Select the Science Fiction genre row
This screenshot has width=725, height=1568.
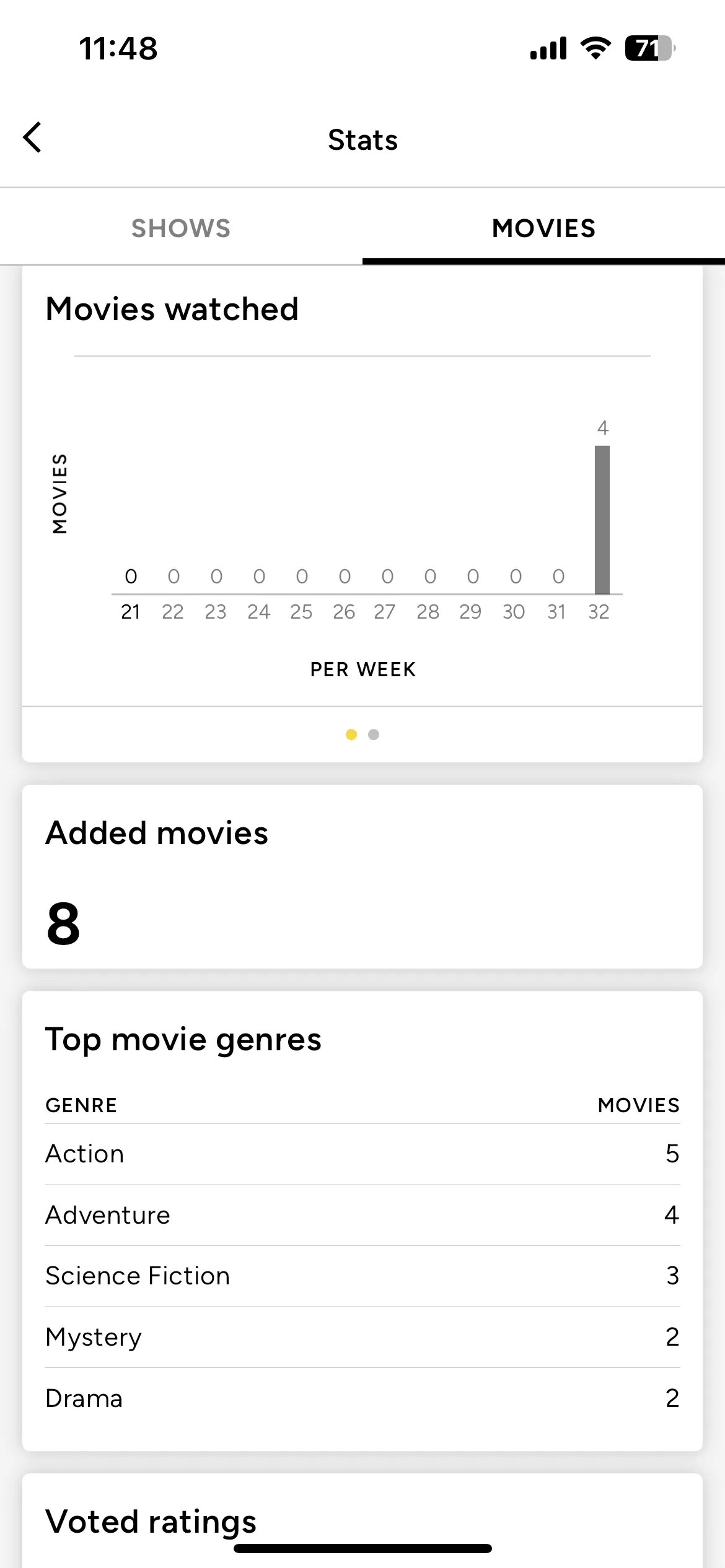click(x=362, y=1276)
